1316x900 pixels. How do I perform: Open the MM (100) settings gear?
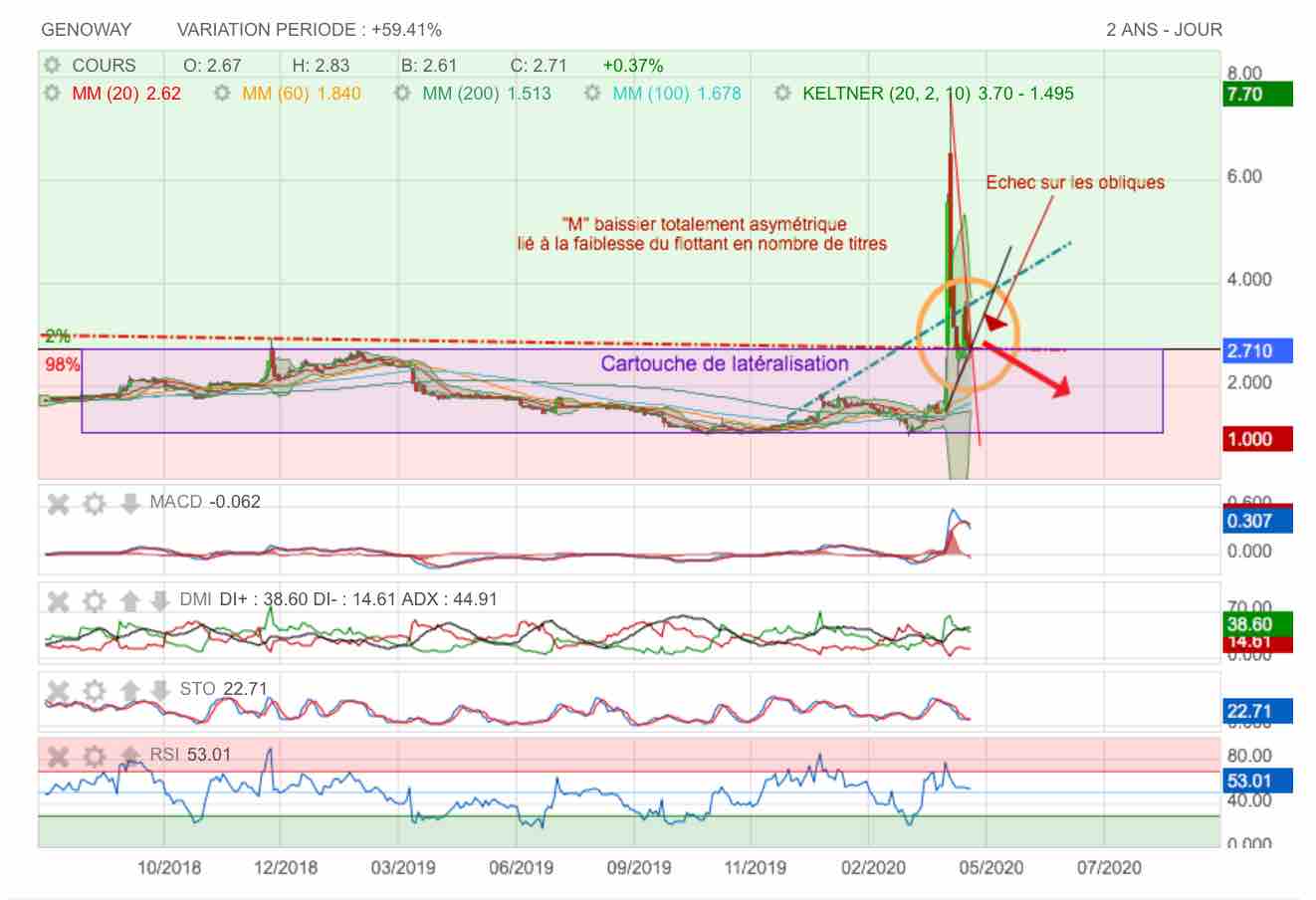[x=593, y=94]
